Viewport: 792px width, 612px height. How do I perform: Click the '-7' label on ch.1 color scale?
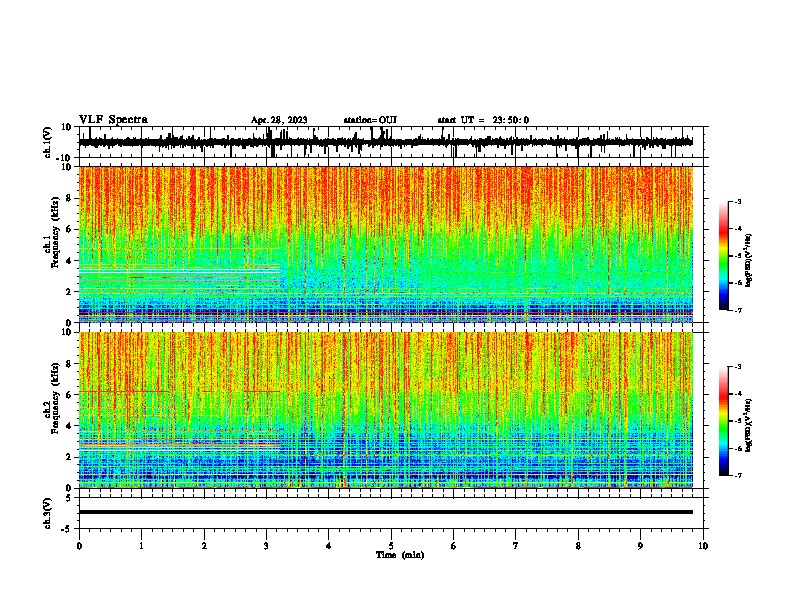[738, 310]
